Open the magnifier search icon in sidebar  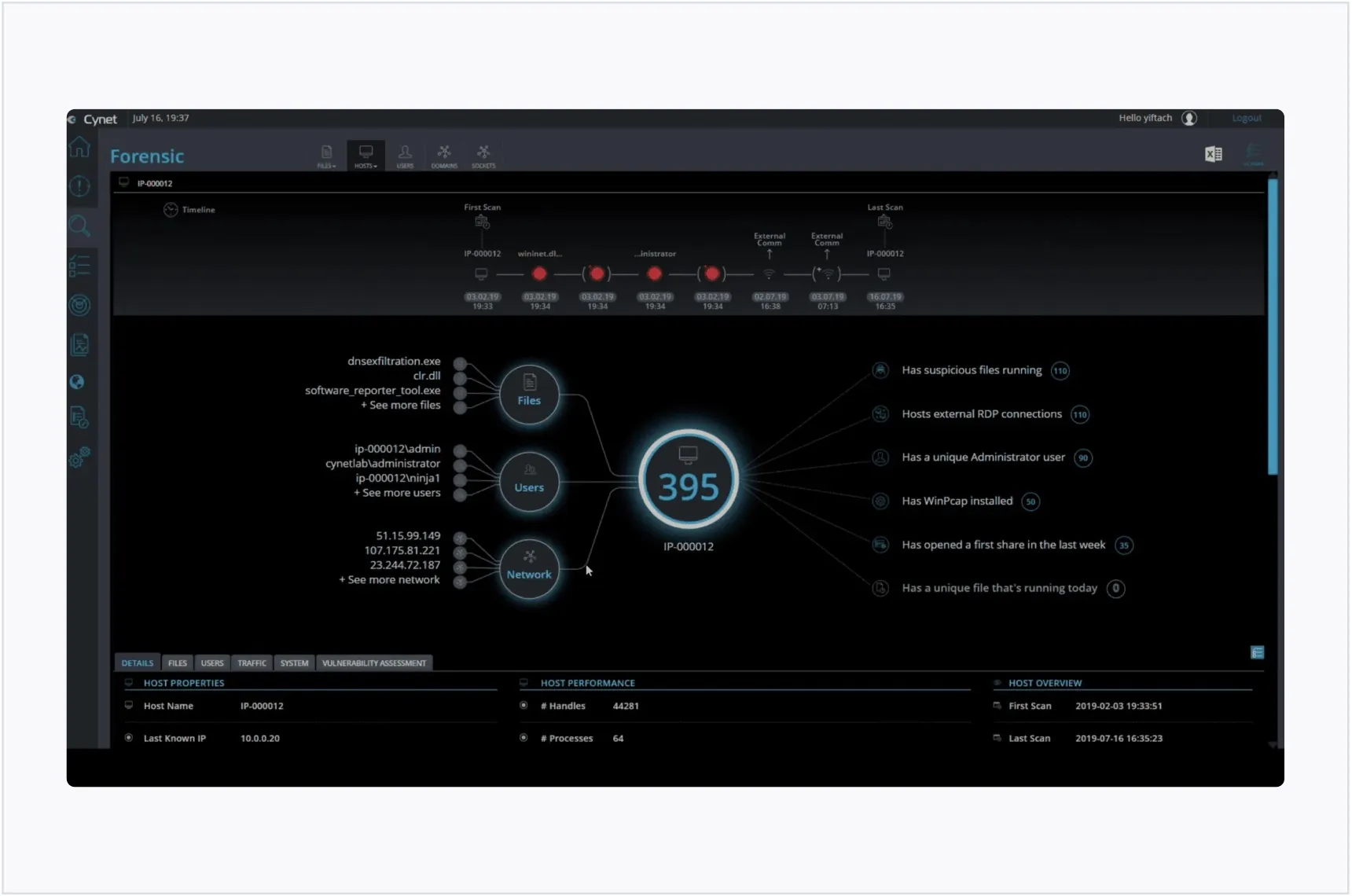79,226
